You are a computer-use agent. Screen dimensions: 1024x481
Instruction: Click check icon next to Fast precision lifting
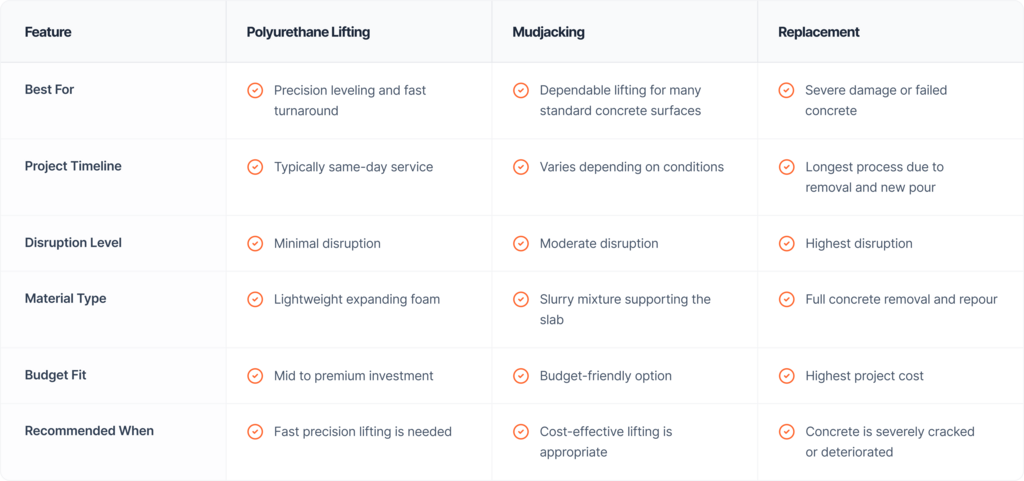tap(255, 432)
